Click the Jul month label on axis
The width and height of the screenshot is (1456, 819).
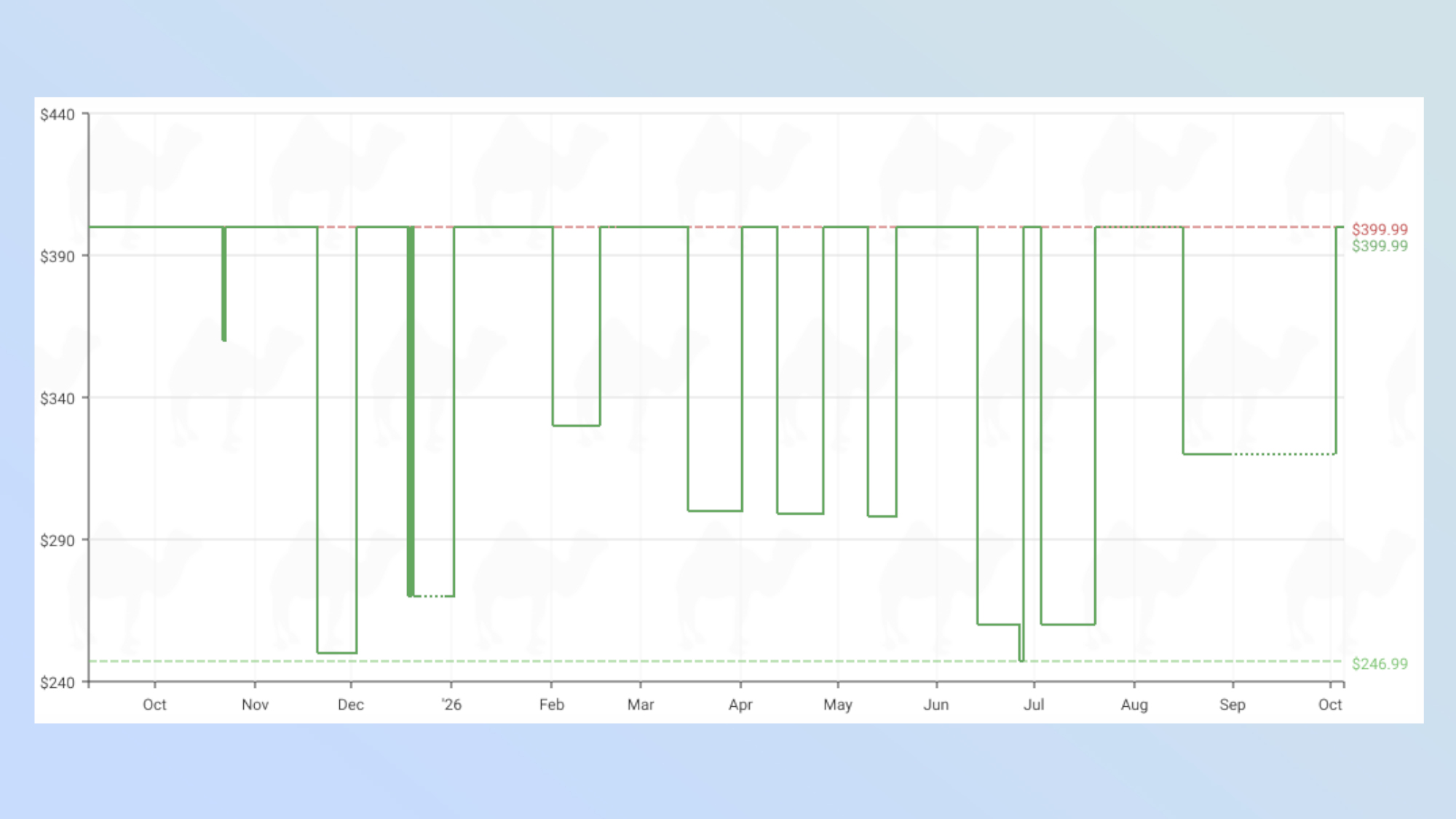[1034, 705]
